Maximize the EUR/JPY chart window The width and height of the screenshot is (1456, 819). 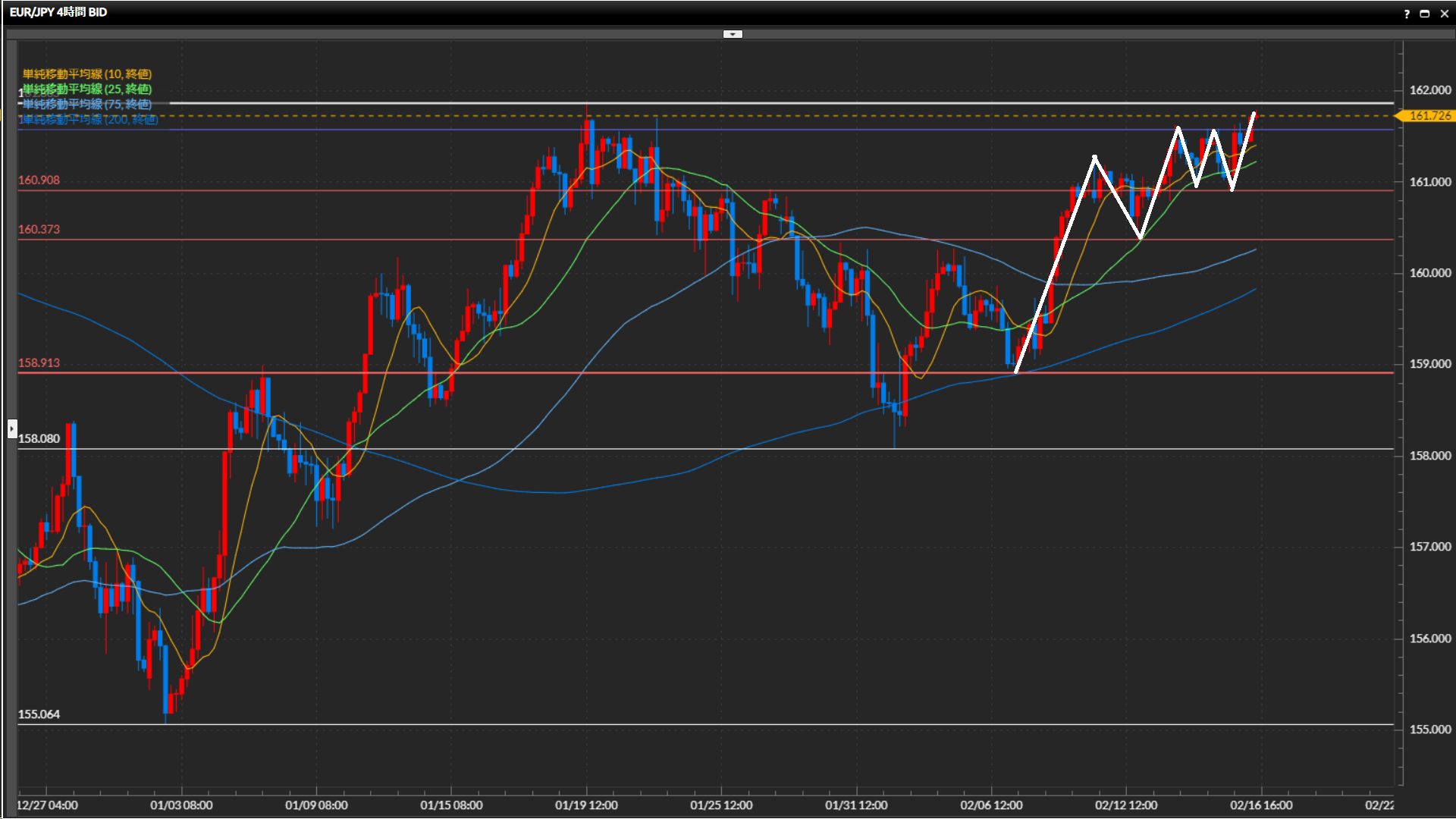[1425, 14]
